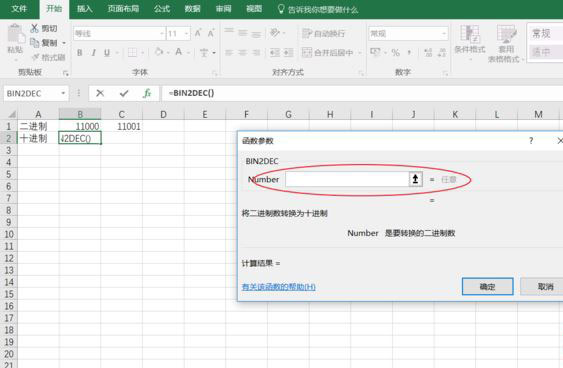Toggle Bold formatting
563x368 pixels.
coord(80,53)
